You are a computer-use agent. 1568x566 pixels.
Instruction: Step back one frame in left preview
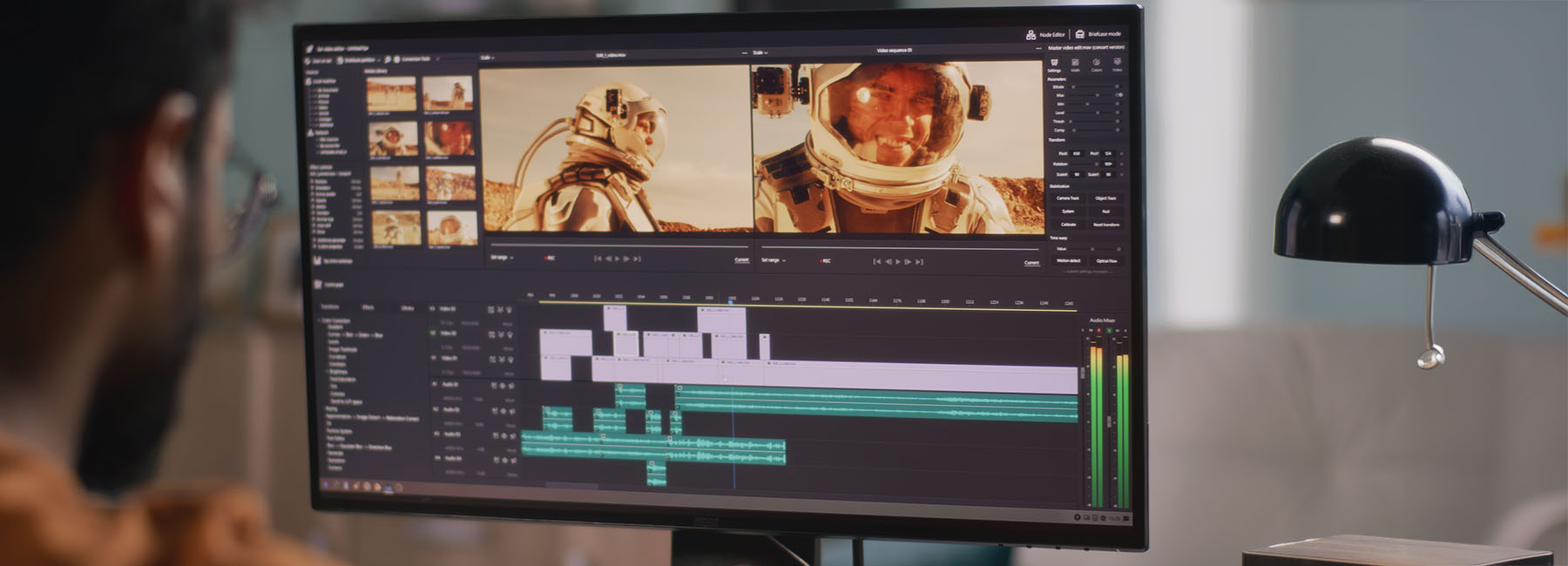click(607, 259)
